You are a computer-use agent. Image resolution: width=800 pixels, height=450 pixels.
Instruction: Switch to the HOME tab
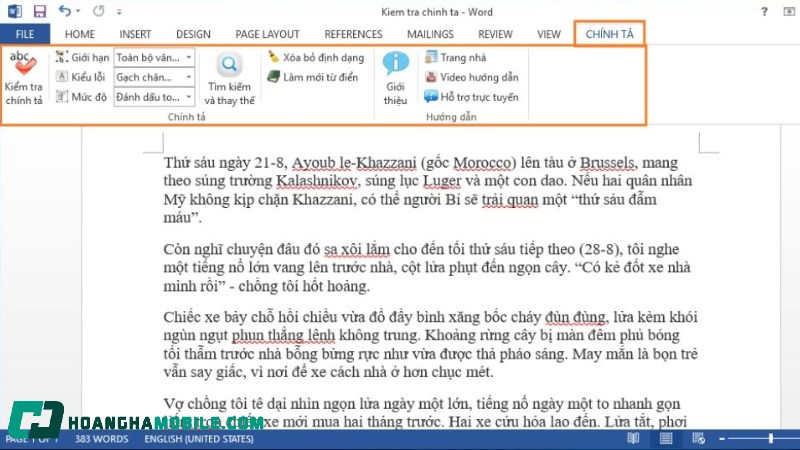(80, 34)
